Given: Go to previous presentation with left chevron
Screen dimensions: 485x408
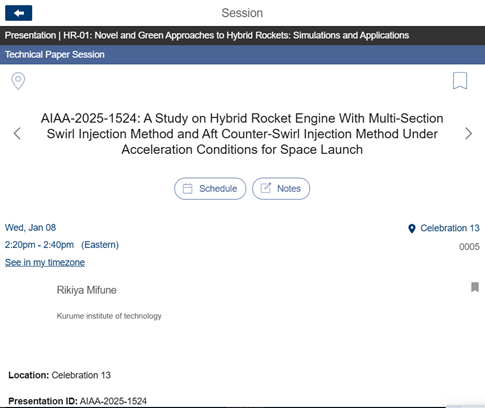Looking at the screenshot, I should pyautogui.click(x=17, y=134).
